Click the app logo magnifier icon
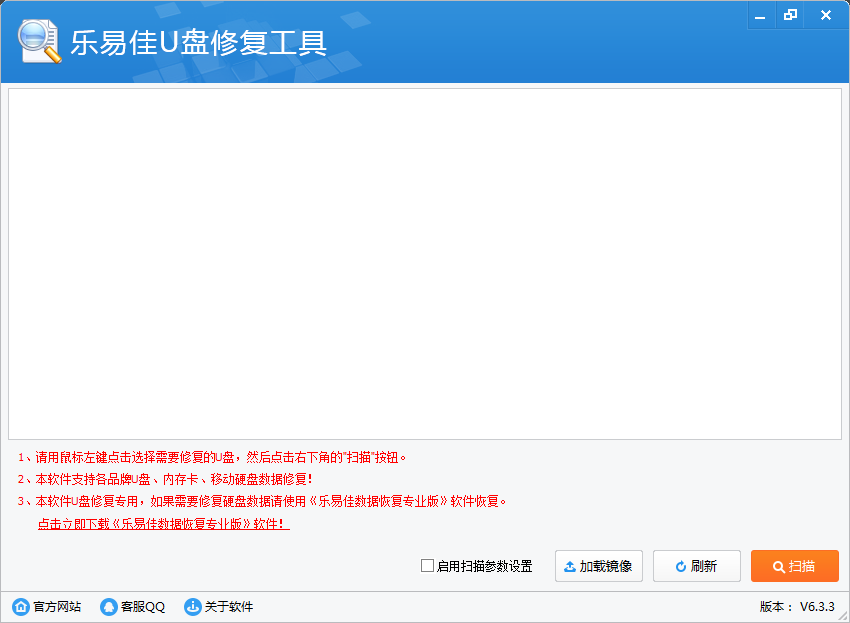This screenshot has width=850, height=623. click(39, 41)
